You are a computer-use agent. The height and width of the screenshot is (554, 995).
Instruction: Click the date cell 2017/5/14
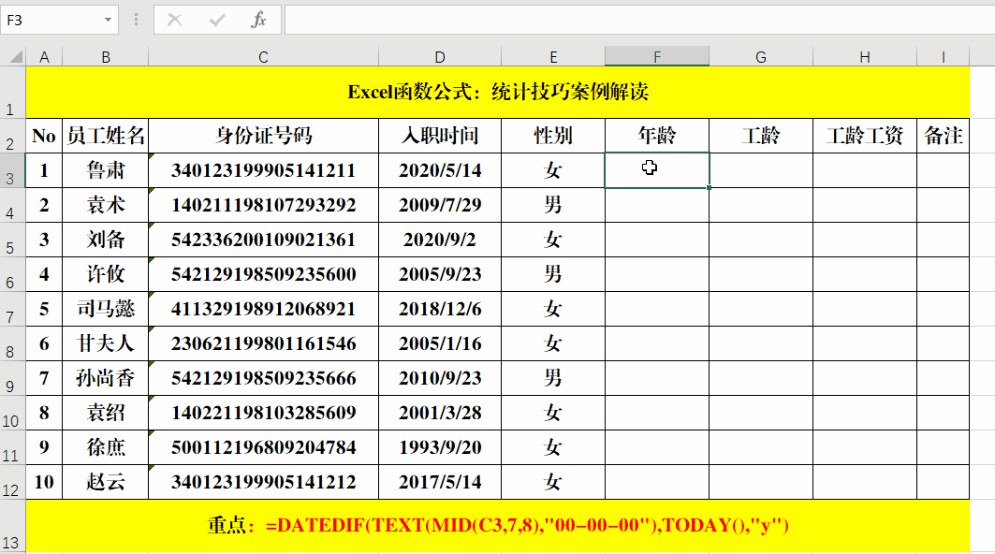point(440,482)
